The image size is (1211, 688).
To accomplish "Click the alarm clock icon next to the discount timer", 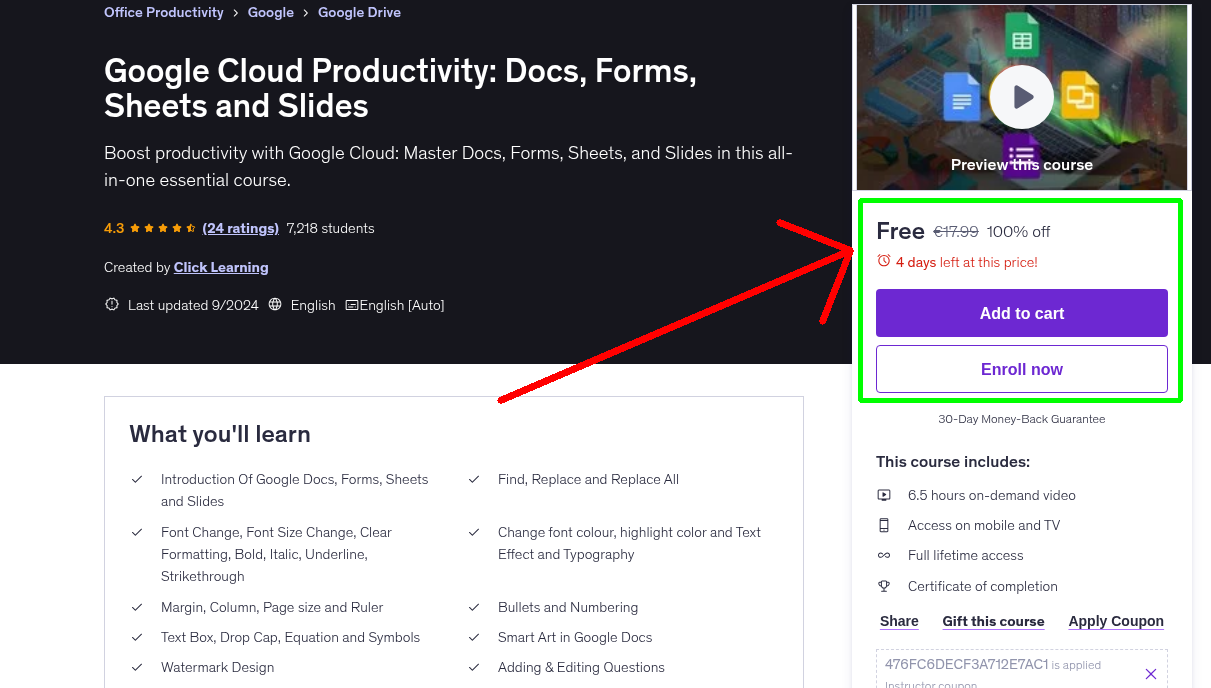I will (883, 260).
